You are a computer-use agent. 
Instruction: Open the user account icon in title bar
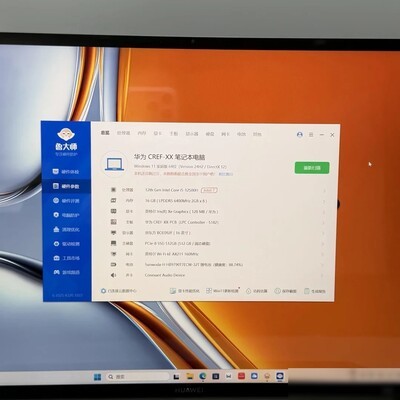[x=300, y=135]
